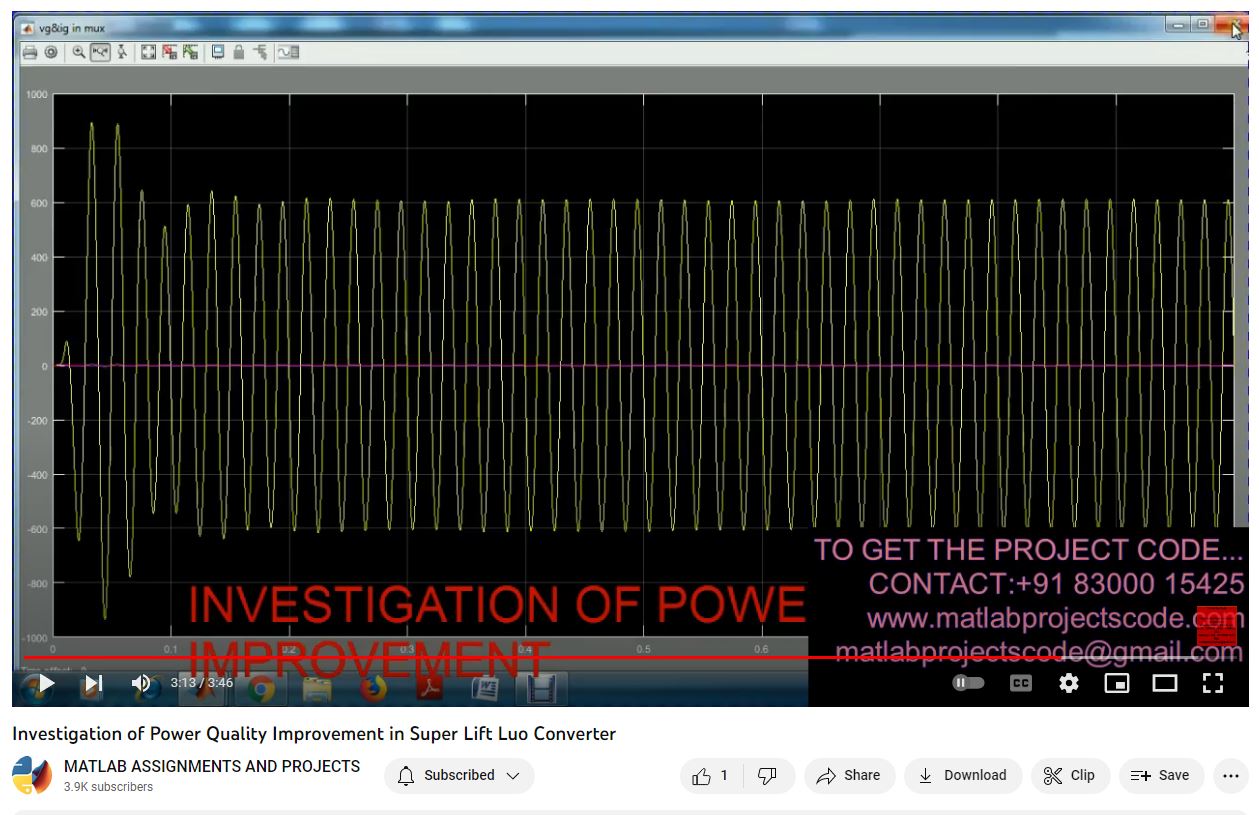
Task: Click the red channel watermark square
Action: 1216,627
